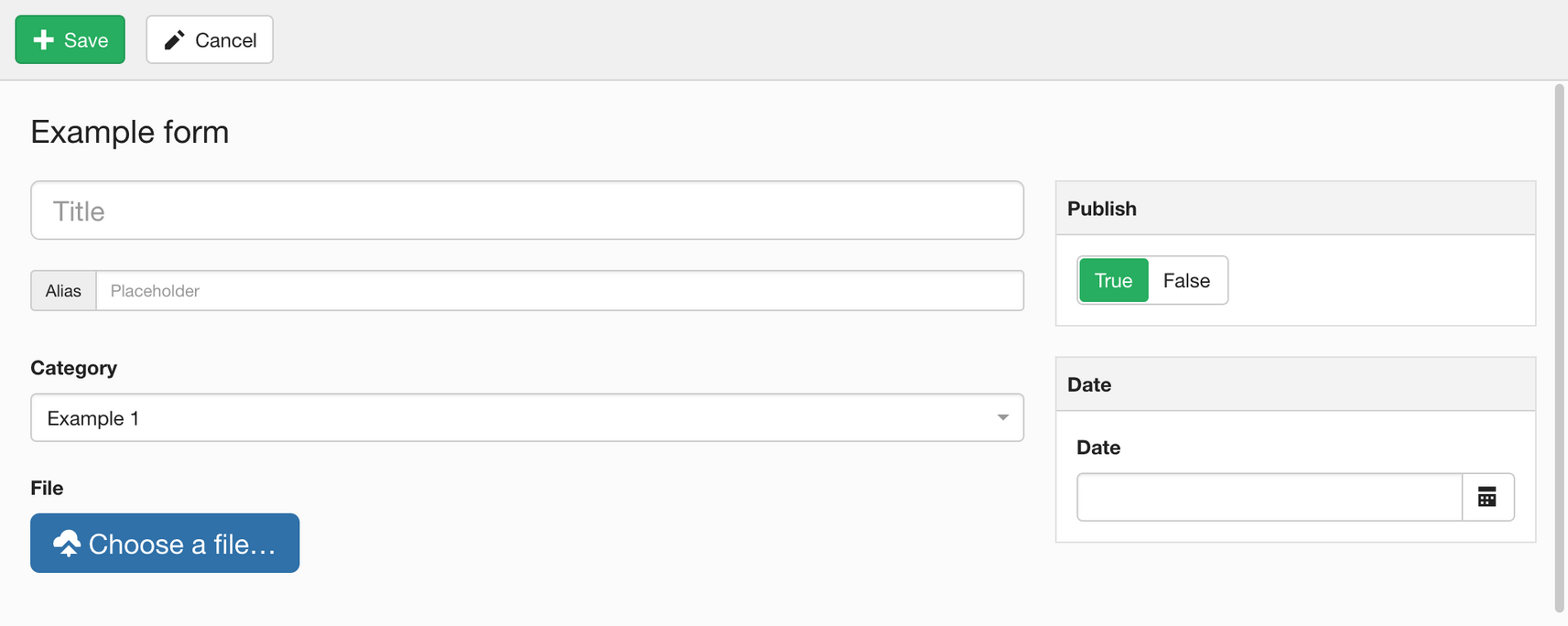
Task: Open the calendar date picker icon
Action: pyautogui.click(x=1487, y=497)
